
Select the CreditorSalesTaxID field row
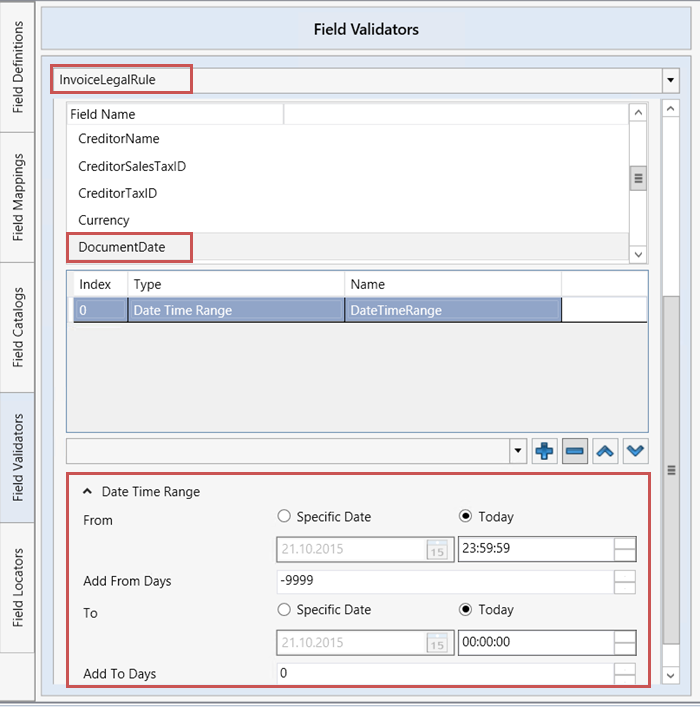tap(132, 166)
